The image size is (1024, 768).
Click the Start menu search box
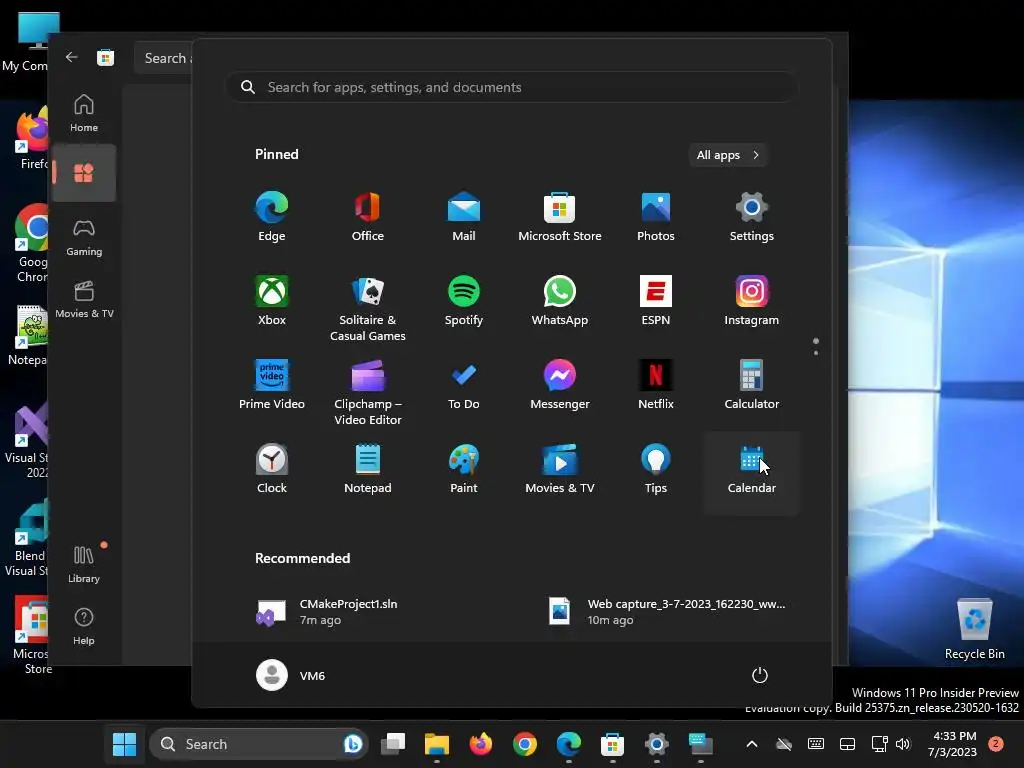(x=511, y=87)
